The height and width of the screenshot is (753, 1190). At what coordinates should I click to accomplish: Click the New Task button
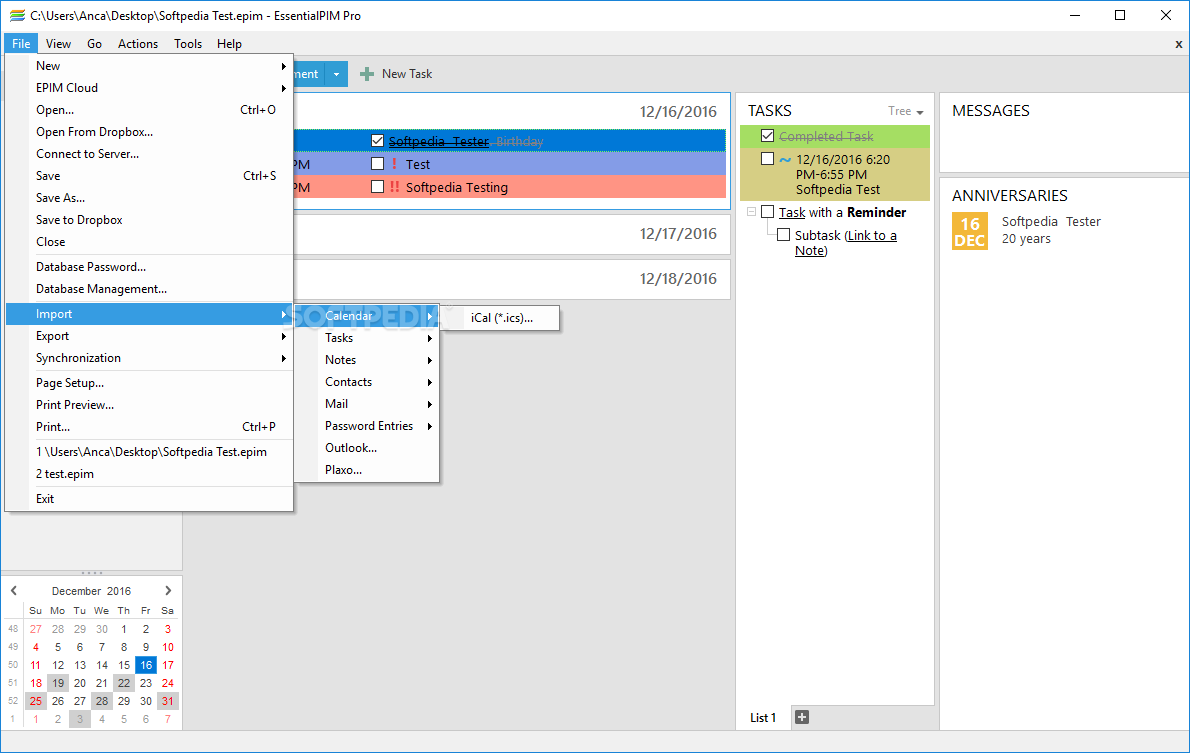pyautogui.click(x=395, y=74)
